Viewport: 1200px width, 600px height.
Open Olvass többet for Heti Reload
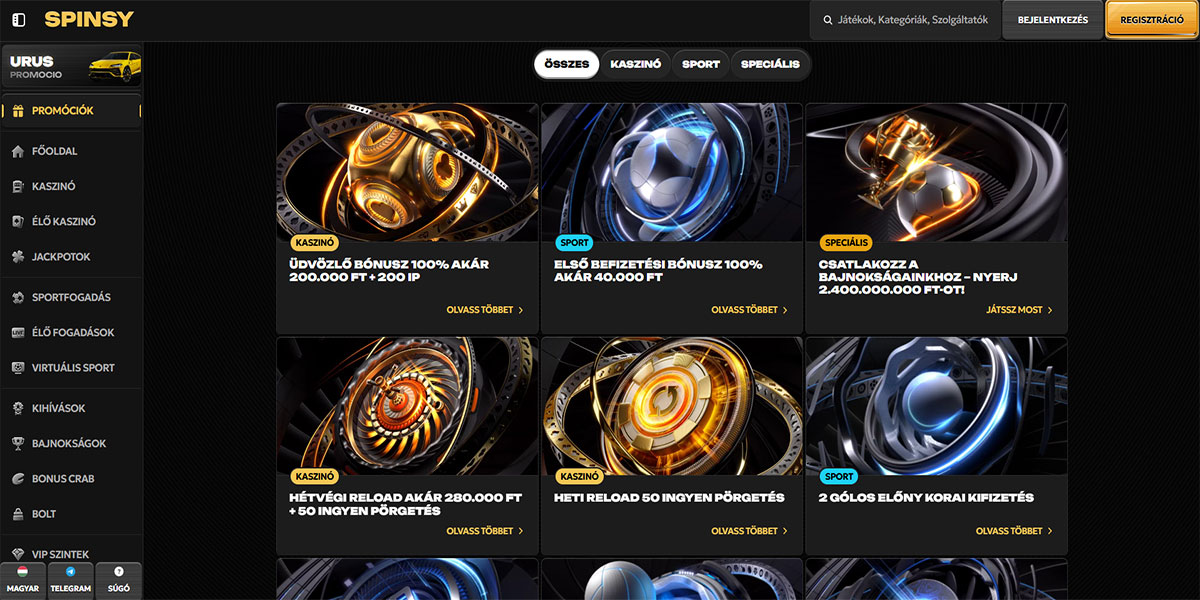[x=749, y=531]
